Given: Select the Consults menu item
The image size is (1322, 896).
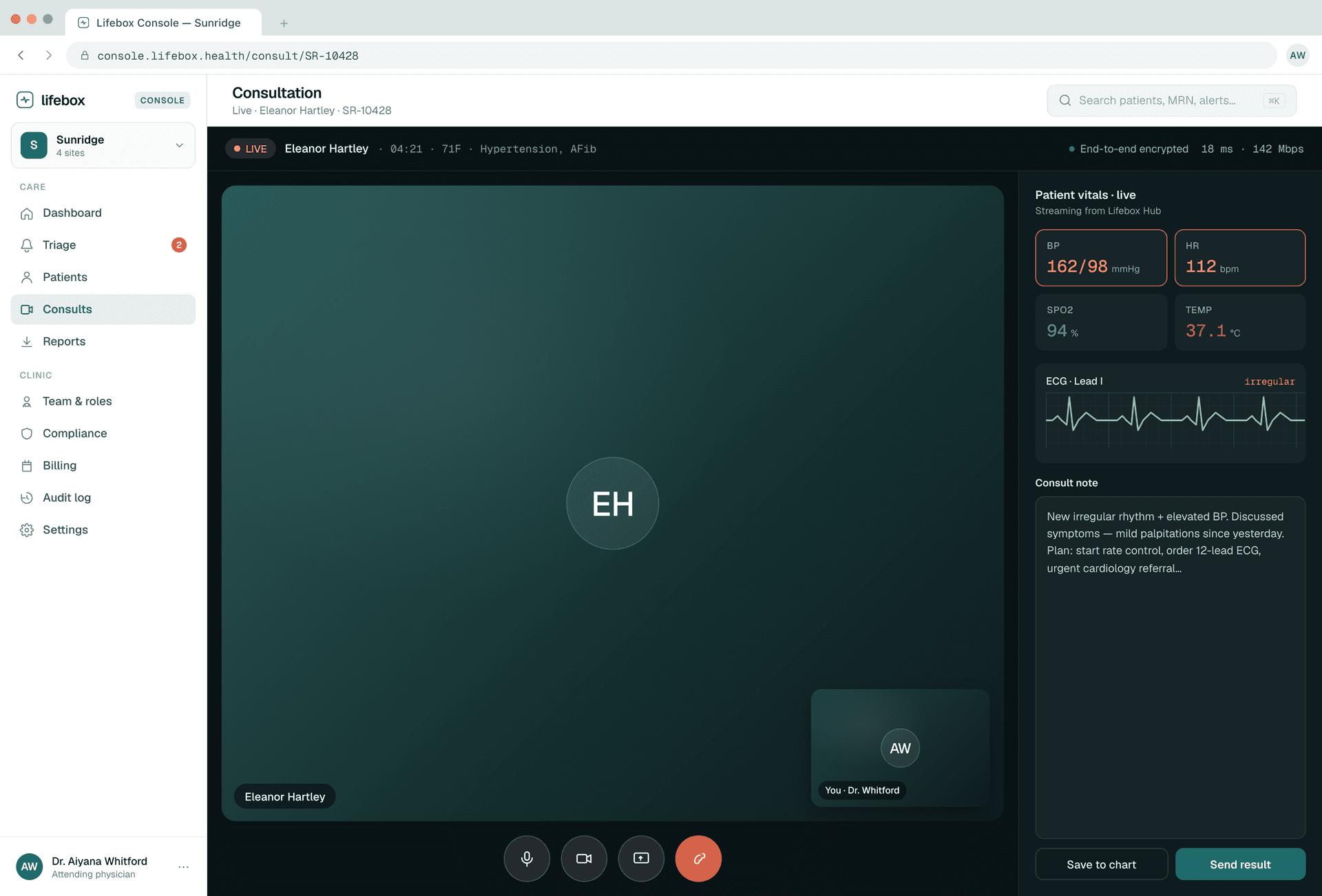Looking at the screenshot, I should coord(103,310).
